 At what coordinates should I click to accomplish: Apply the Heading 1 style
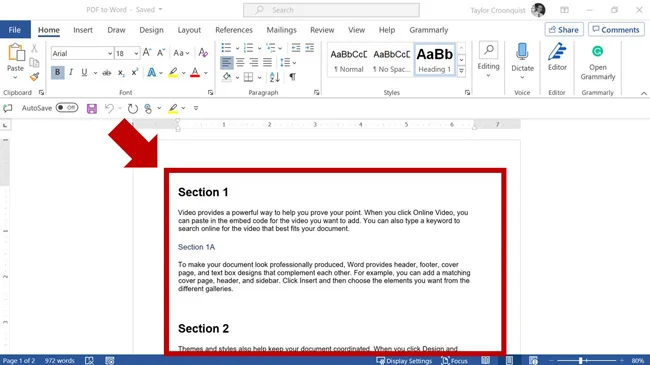click(x=434, y=60)
